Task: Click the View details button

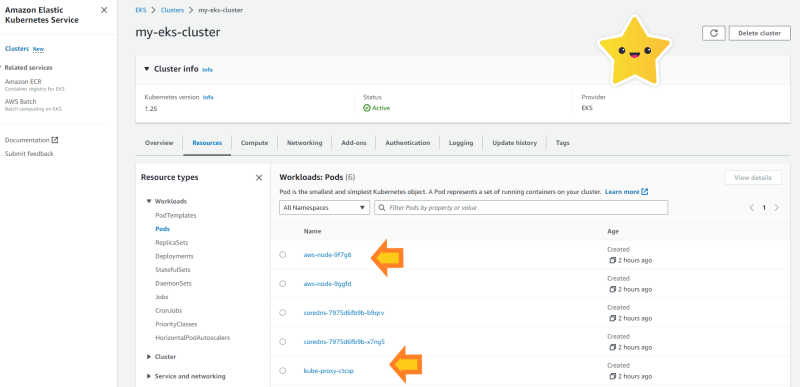Action: pos(753,177)
